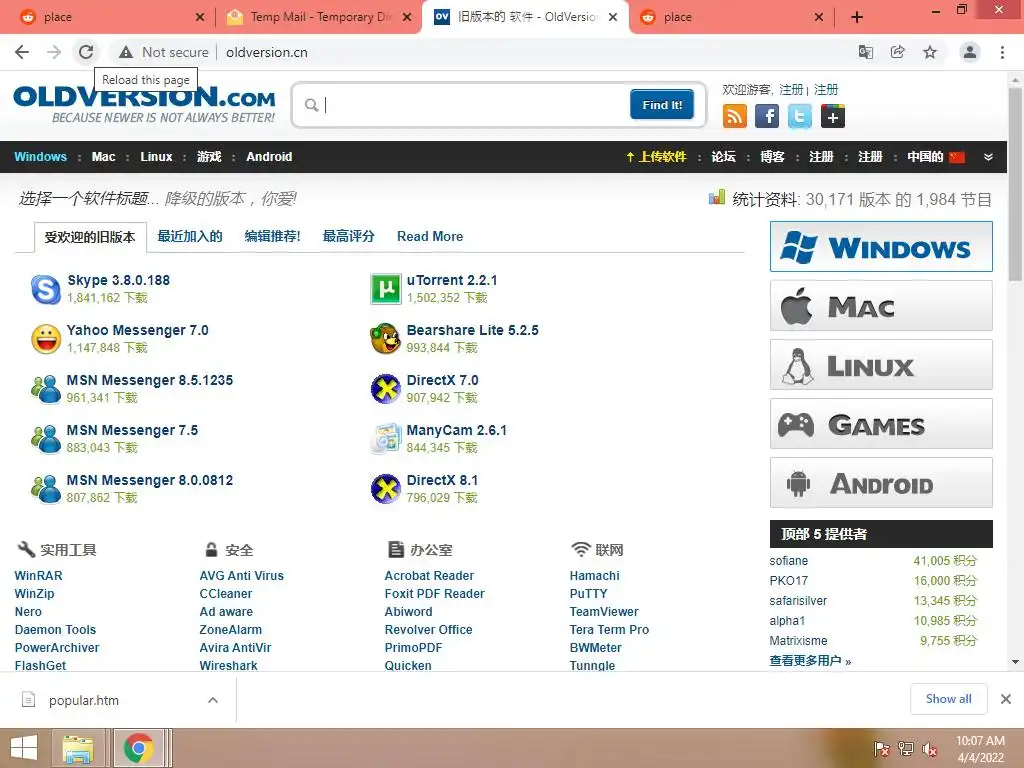This screenshot has width=1024, height=768.
Task: Click the translate page icon
Action: point(866,52)
